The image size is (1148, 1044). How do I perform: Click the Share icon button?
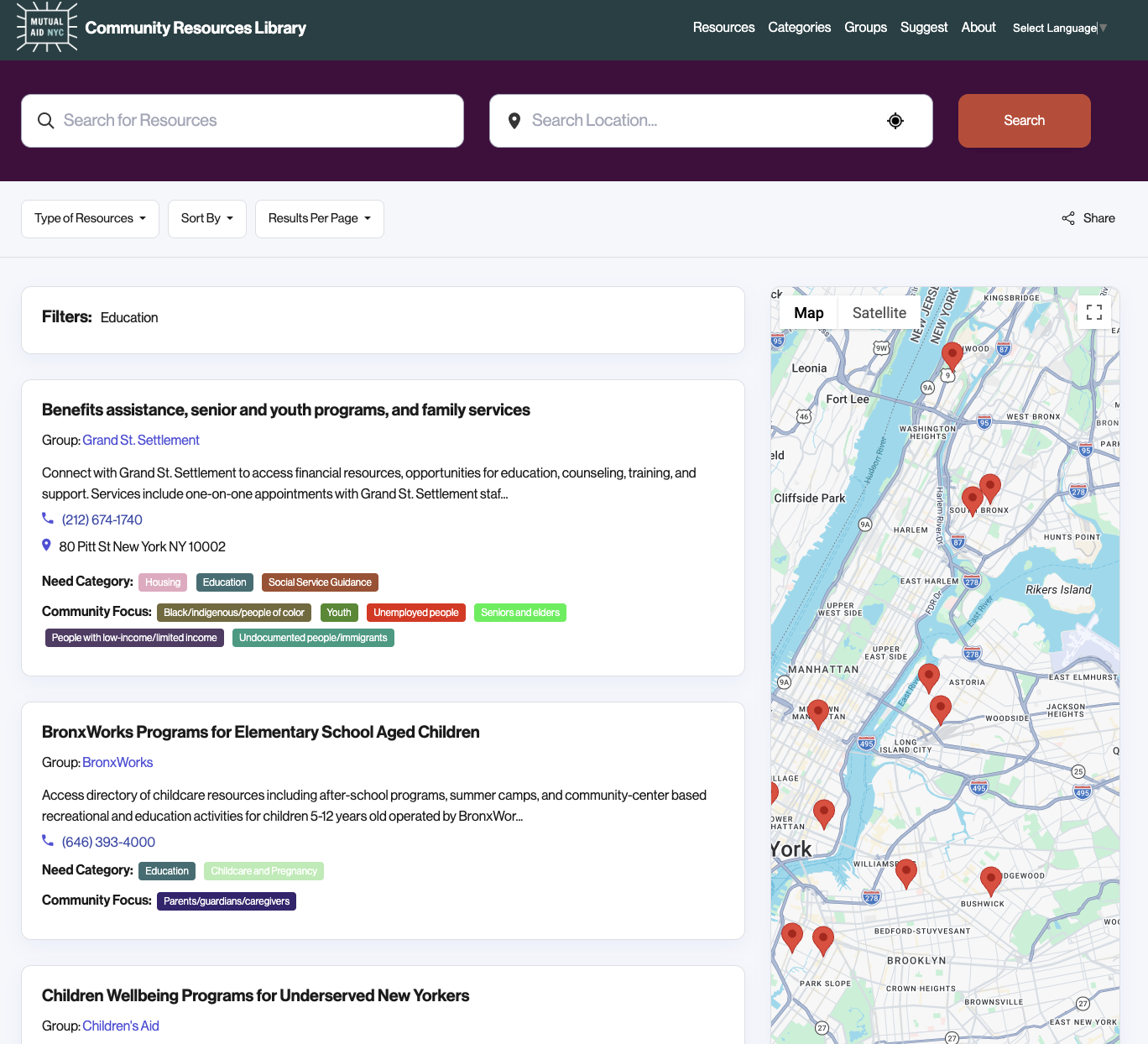1088,218
